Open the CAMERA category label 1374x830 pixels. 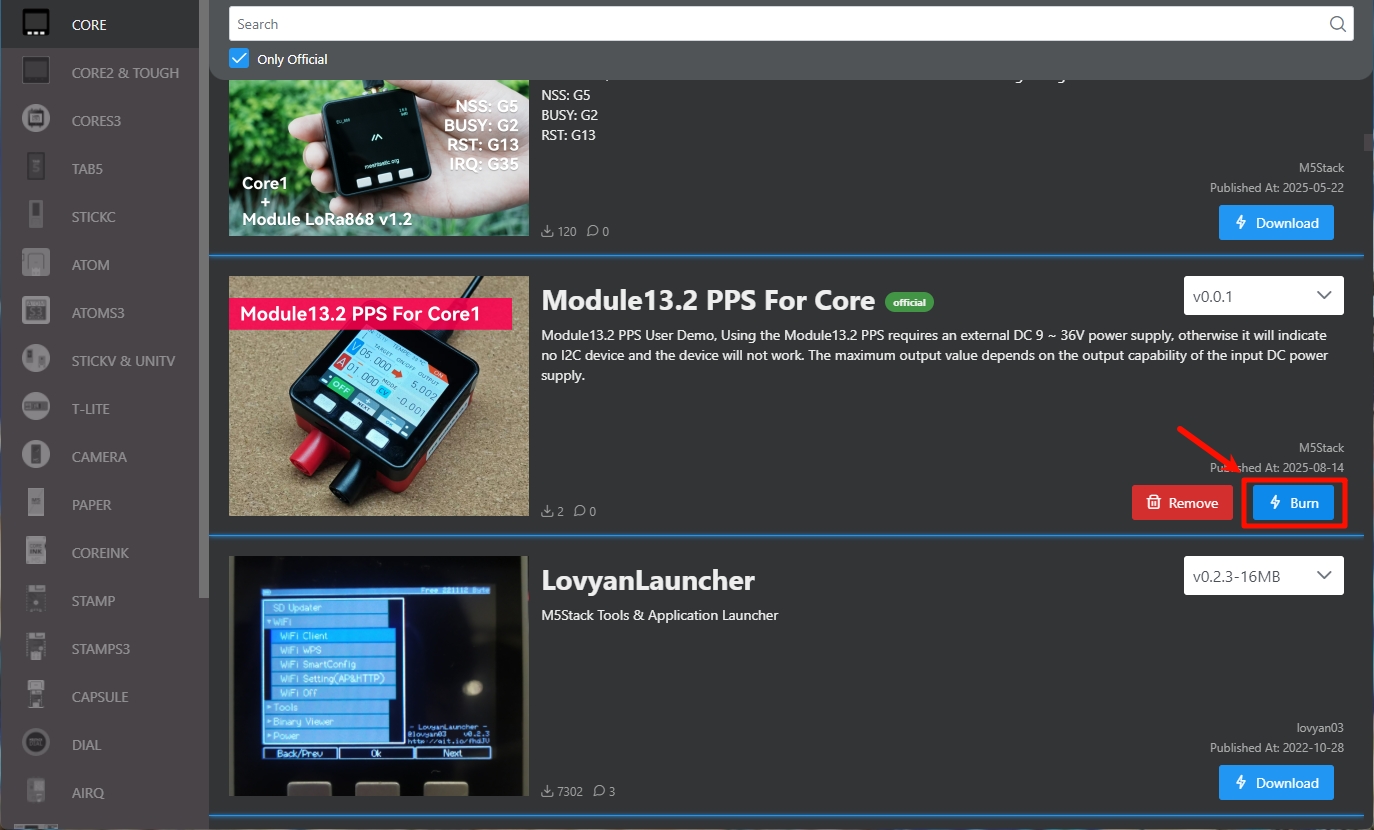coord(99,457)
